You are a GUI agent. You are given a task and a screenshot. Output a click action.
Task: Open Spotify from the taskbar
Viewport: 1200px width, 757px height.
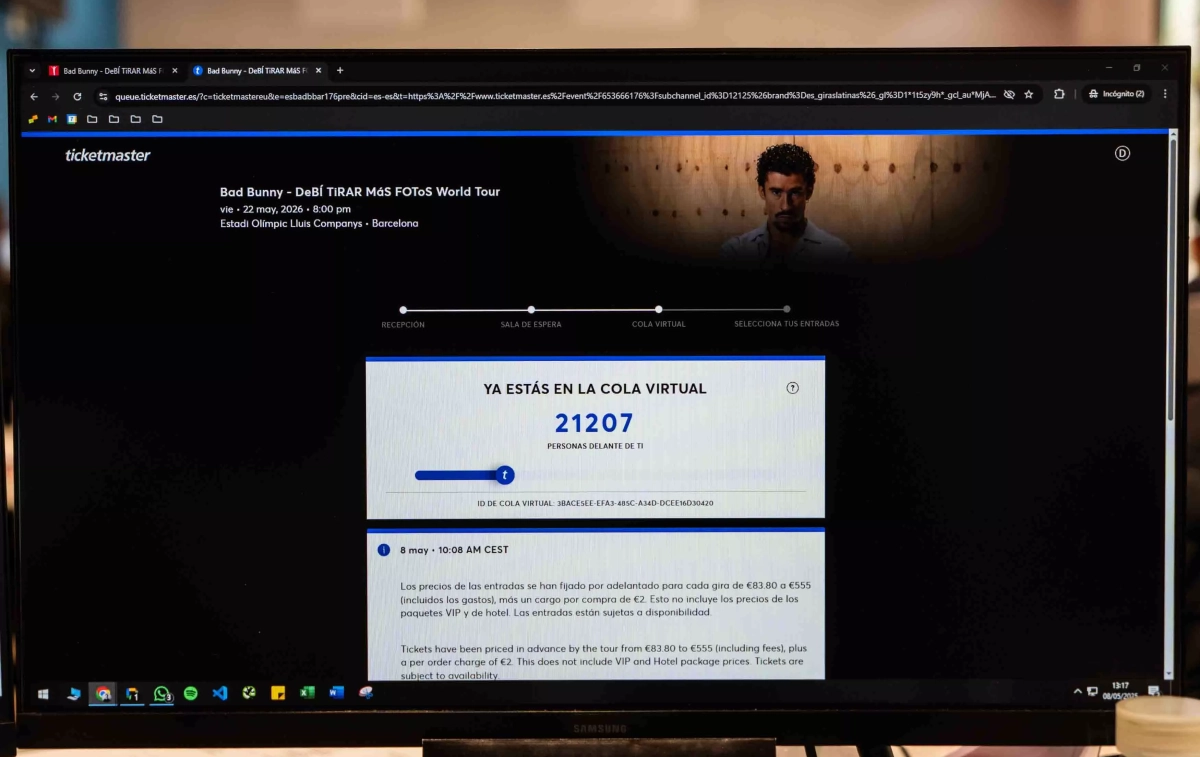pyautogui.click(x=190, y=693)
